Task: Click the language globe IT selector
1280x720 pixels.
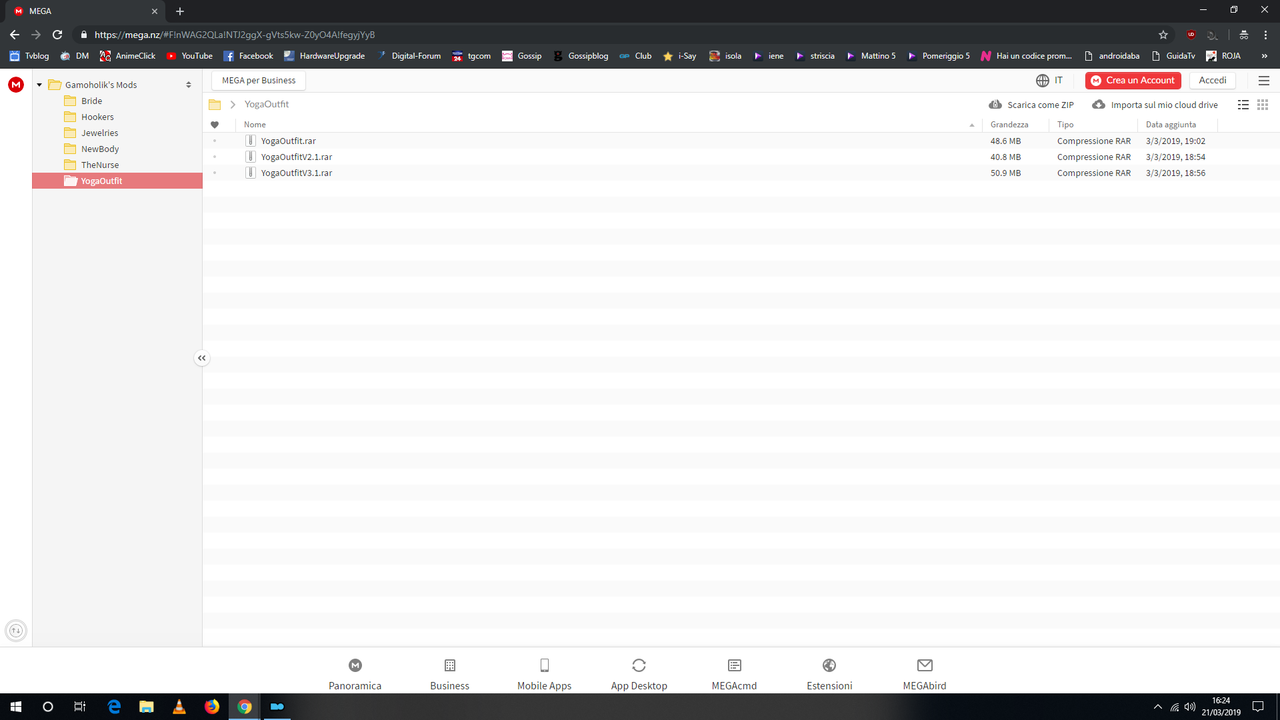Action: pyautogui.click(x=1049, y=80)
